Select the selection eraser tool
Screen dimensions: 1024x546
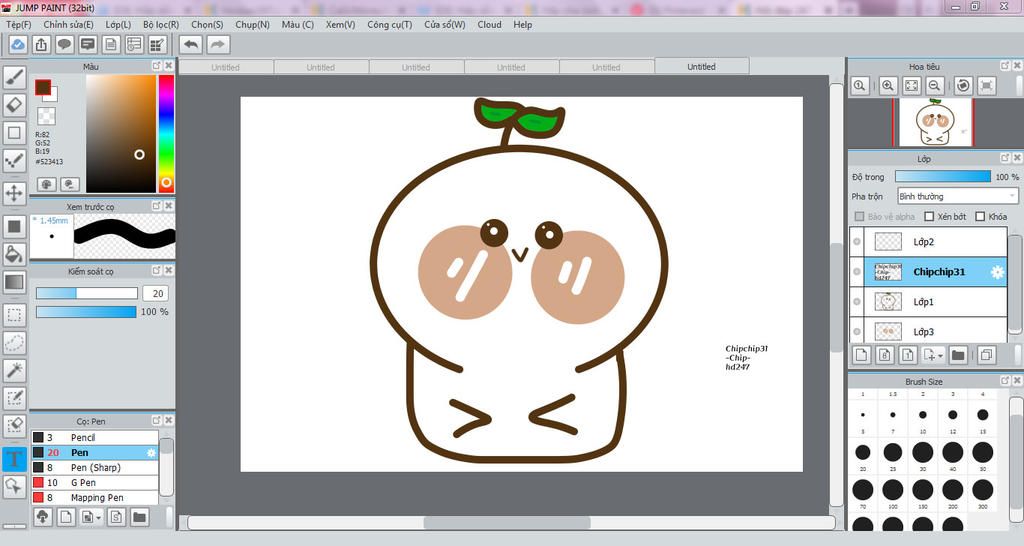(x=14, y=425)
